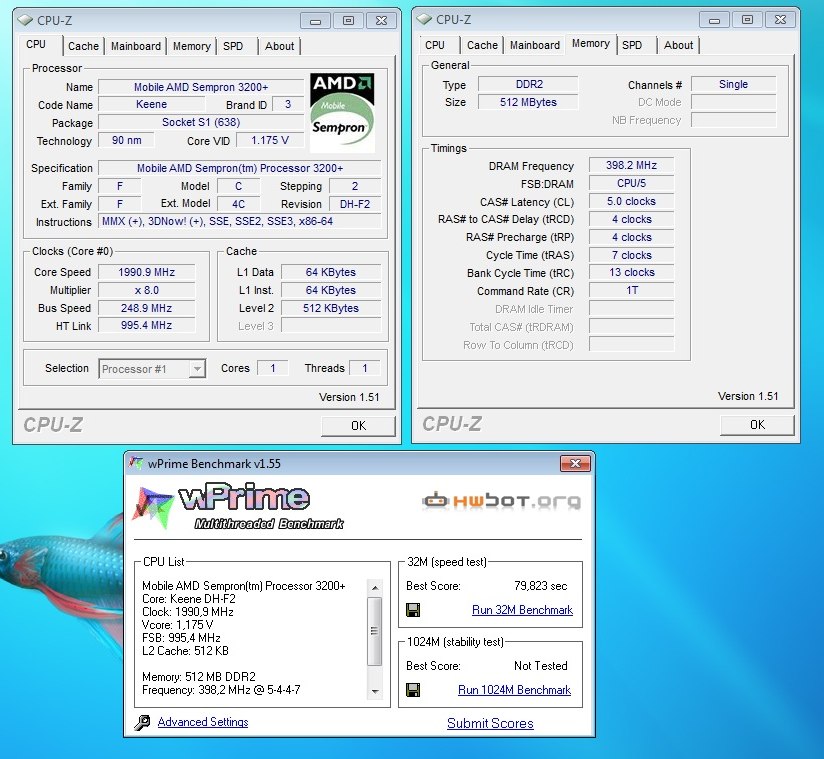Click OK in the right CPU-Z window
Viewport: 824px width, 759px height.
pyautogui.click(x=757, y=425)
